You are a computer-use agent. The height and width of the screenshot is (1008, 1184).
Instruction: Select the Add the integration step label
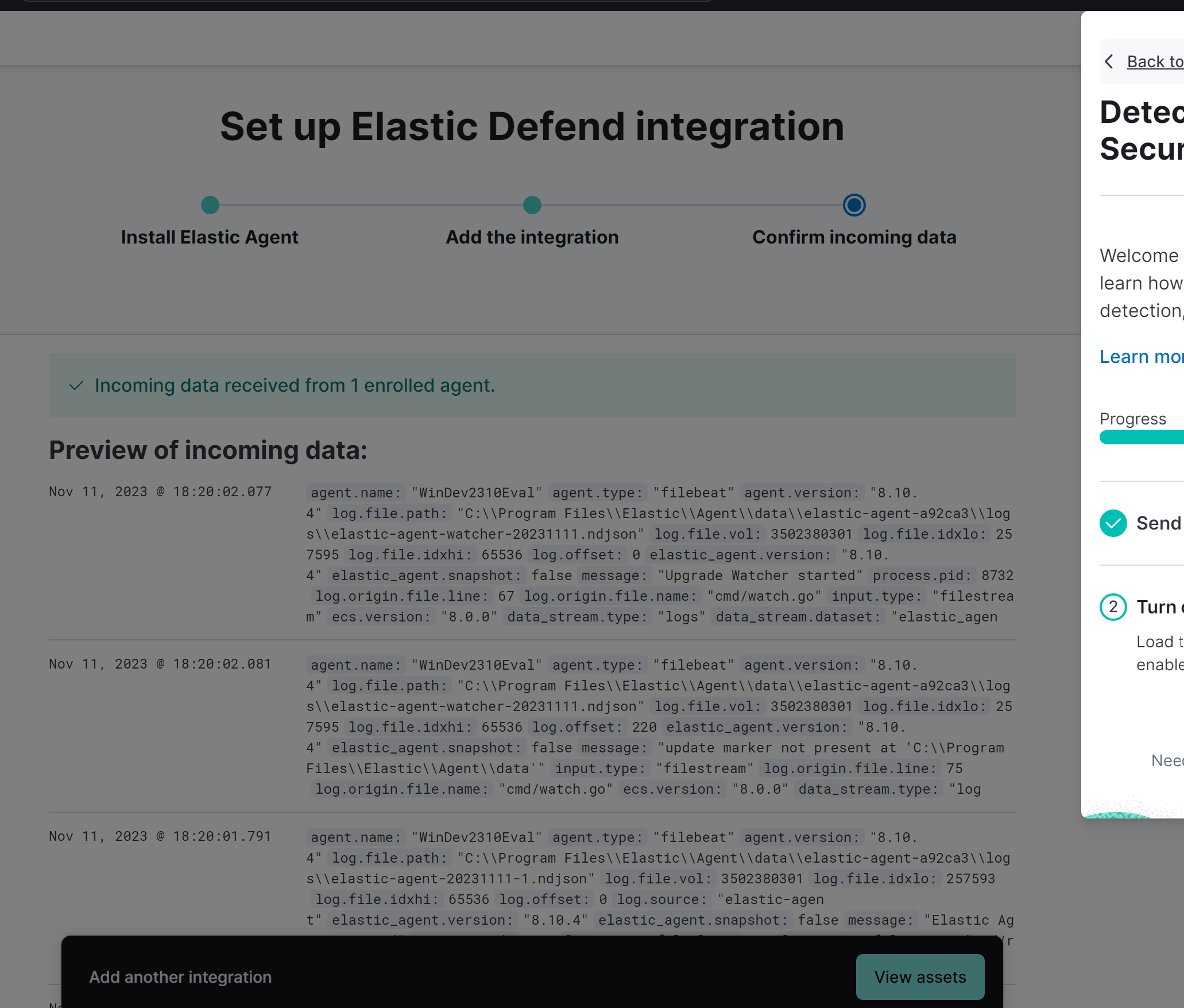tap(532, 237)
